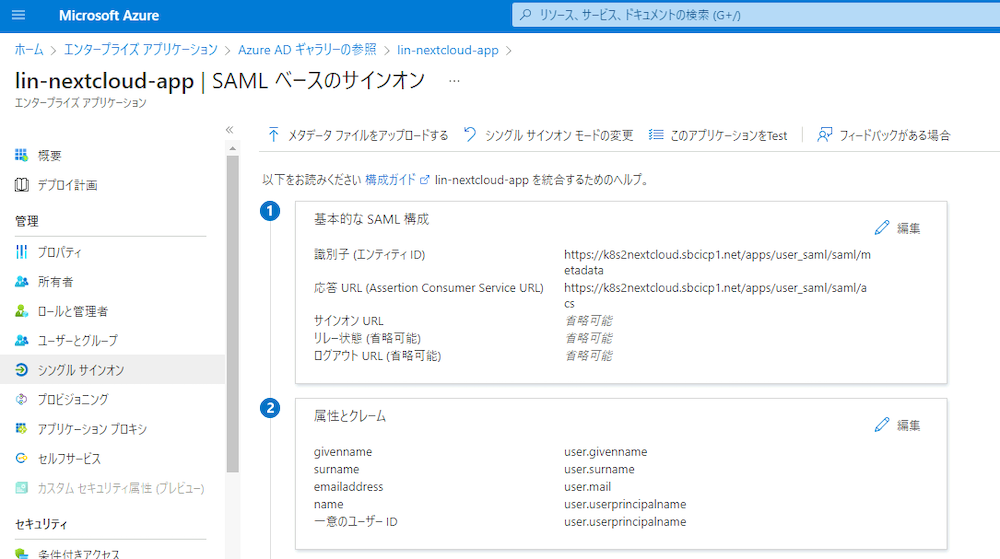Open ロールと管理者 menu item
The width and height of the screenshot is (1000, 559).
72,311
